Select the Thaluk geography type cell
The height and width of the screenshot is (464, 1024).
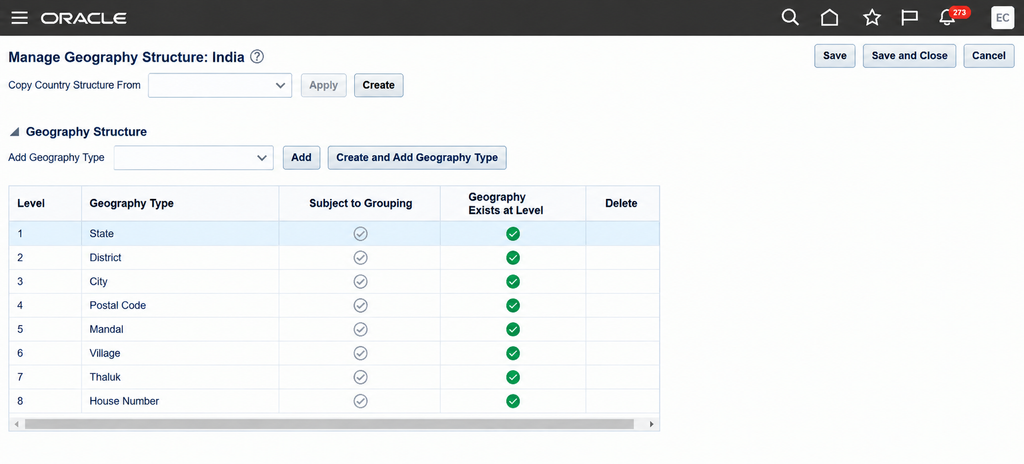[x=180, y=377]
